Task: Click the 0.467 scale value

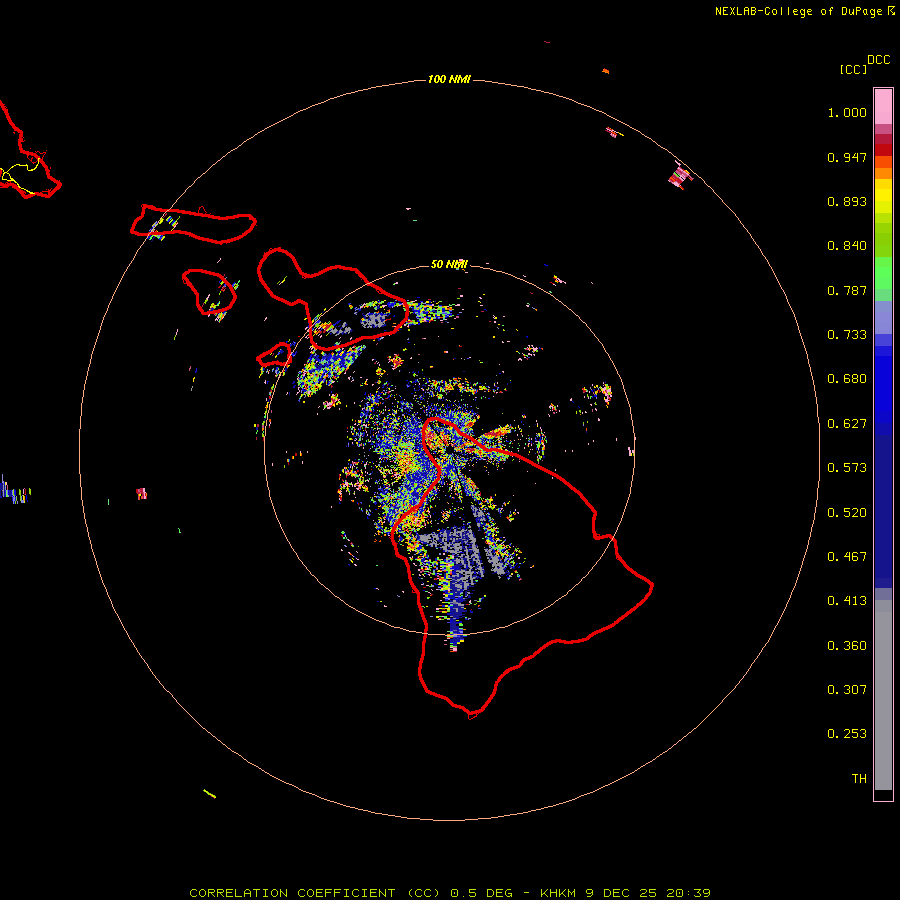Action: coord(847,557)
